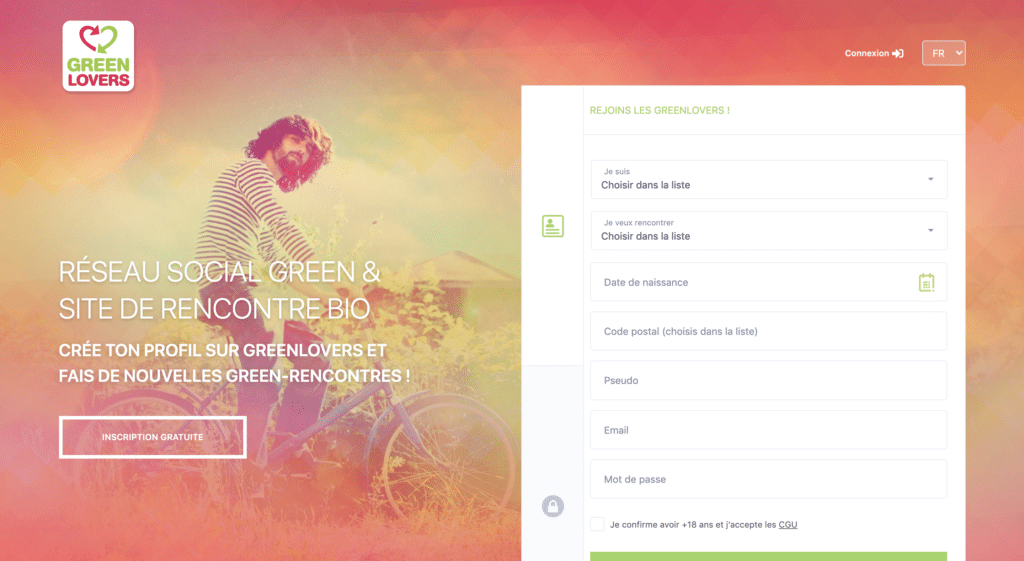1024x561 pixels.
Task: Click the Je suis dropdown arrow
Action: pos(931,179)
